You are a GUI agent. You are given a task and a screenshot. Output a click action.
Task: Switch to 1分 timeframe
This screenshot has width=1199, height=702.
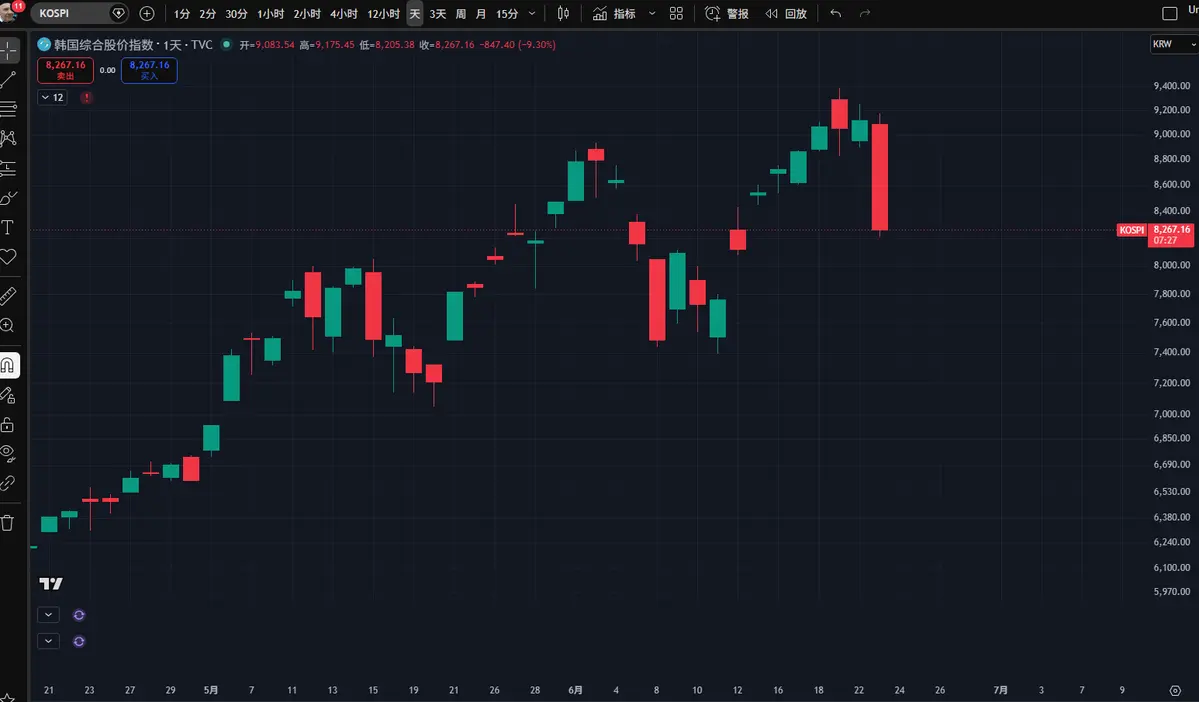182,14
